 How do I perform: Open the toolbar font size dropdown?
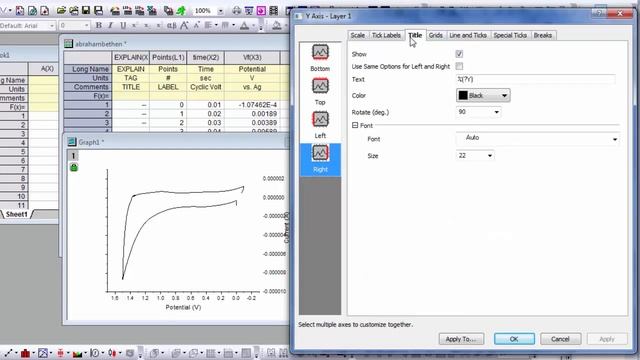click(87, 26)
